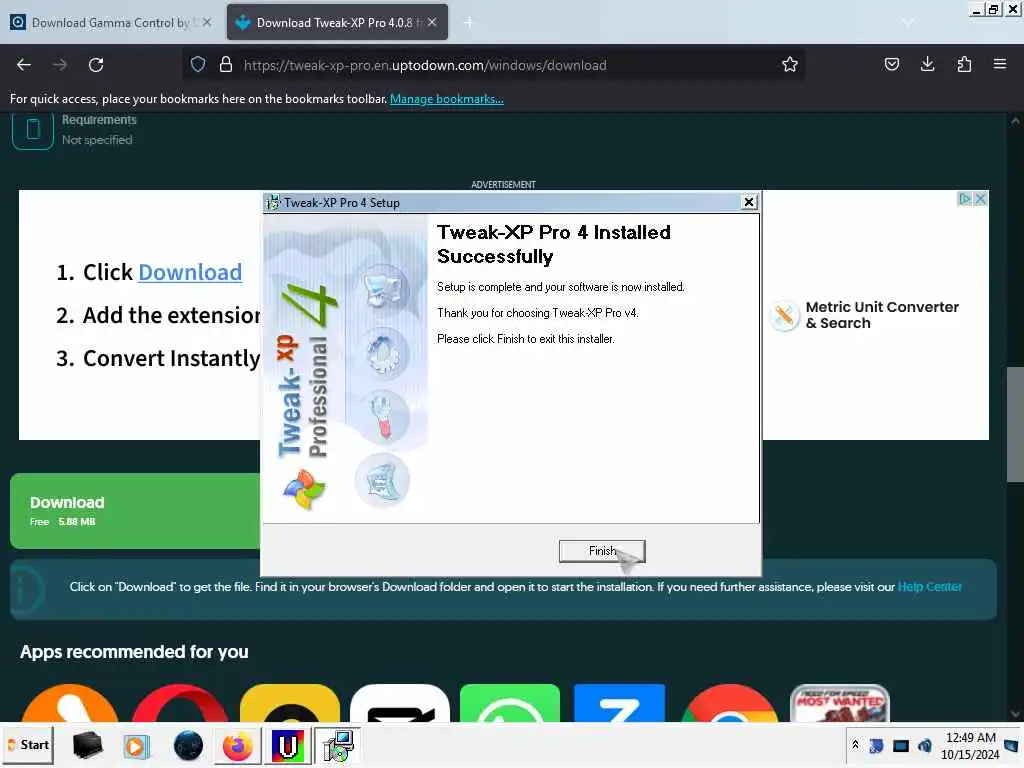Close the Download Gamma Control tab
The height and width of the screenshot is (768, 1024).
pos(207,22)
